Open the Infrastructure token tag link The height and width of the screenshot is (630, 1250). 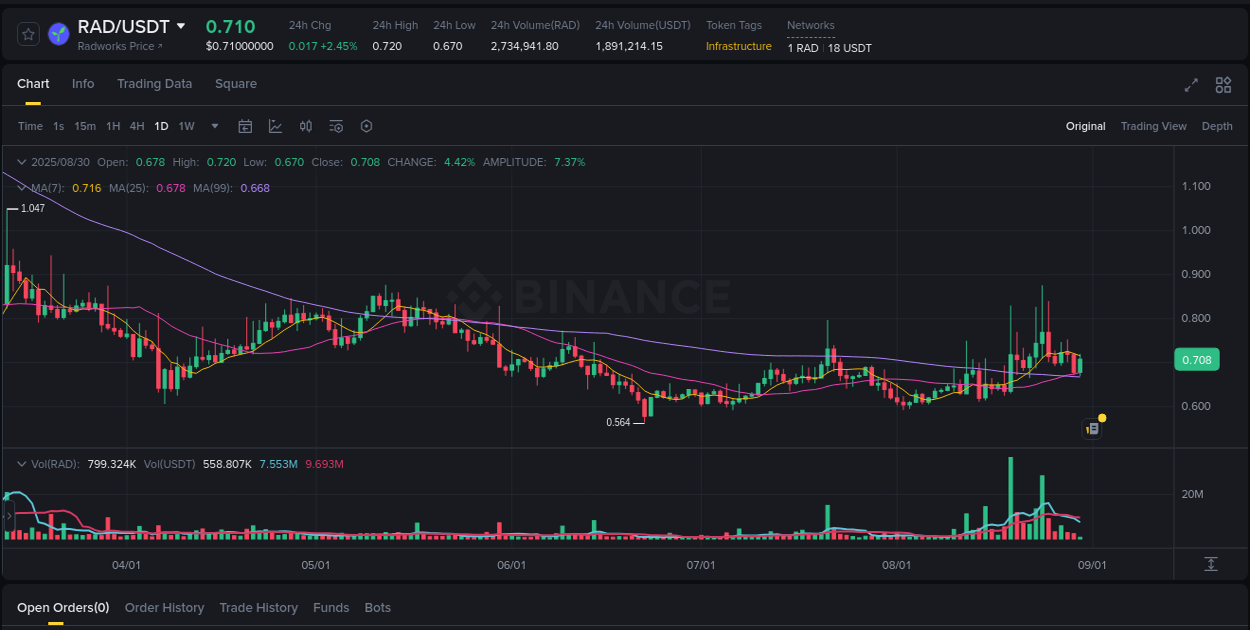click(x=738, y=46)
